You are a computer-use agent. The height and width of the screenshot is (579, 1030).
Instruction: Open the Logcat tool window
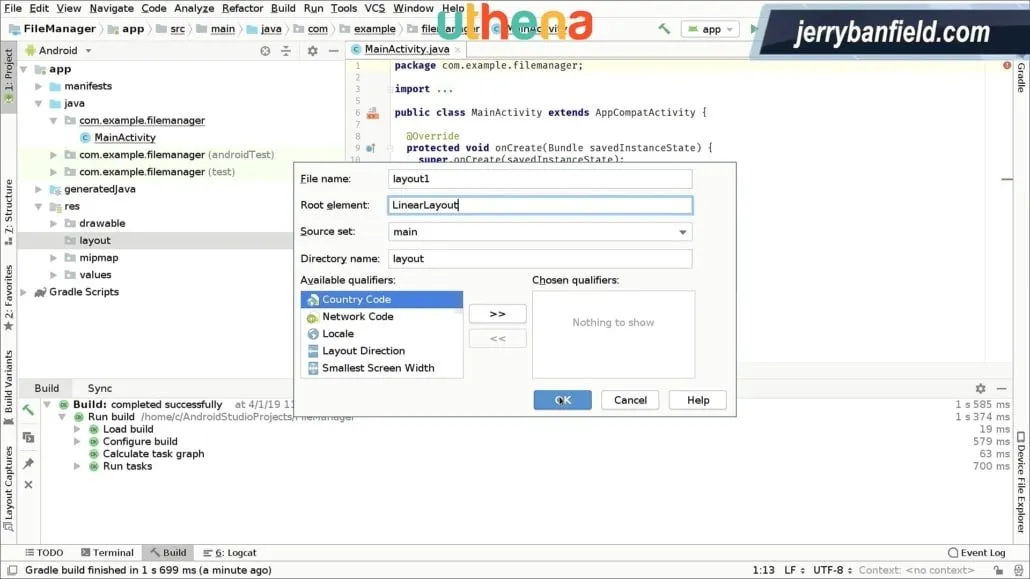click(230, 553)
